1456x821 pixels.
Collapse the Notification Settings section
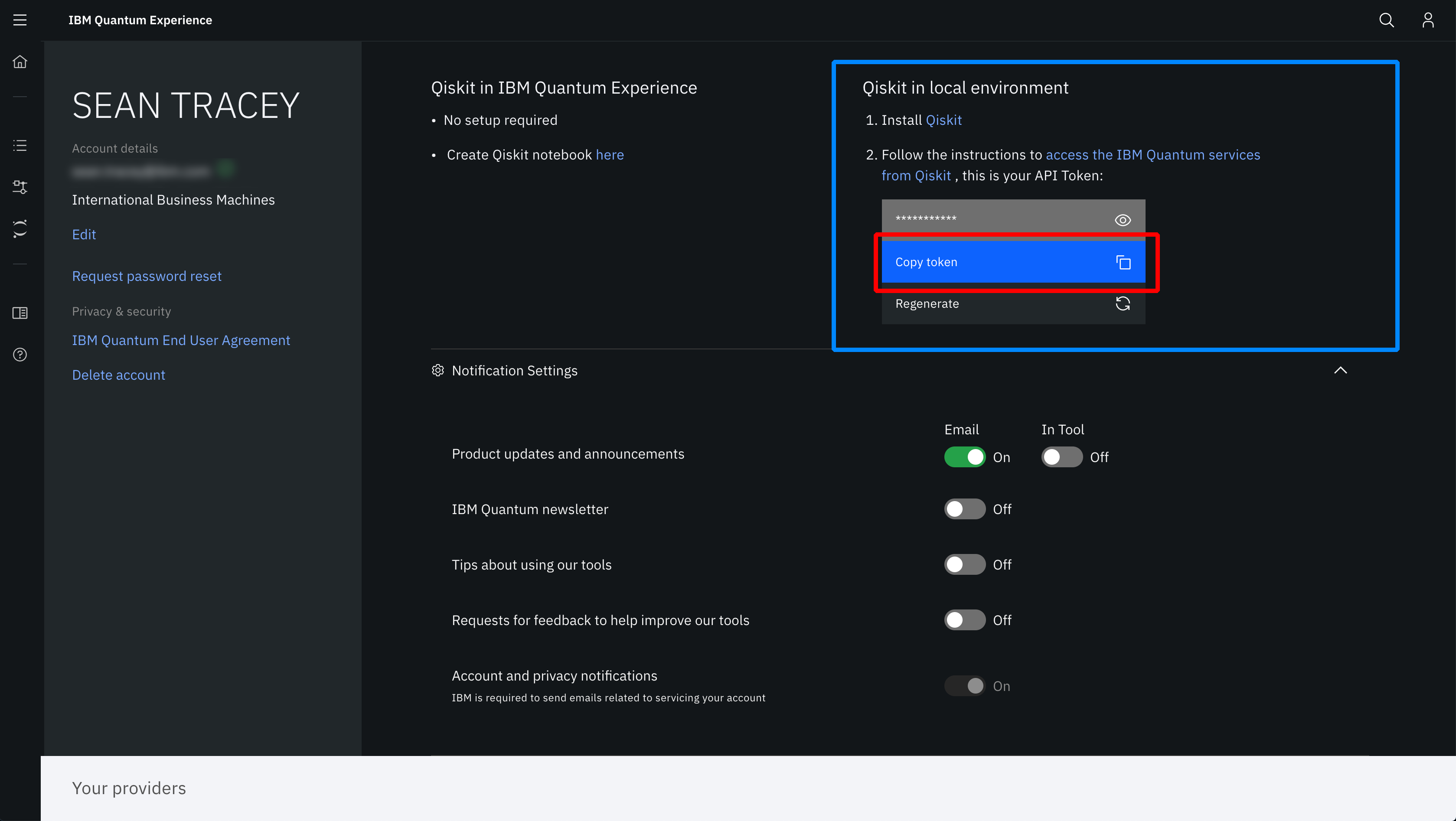pyautogui.click(x=1340, y=370)
